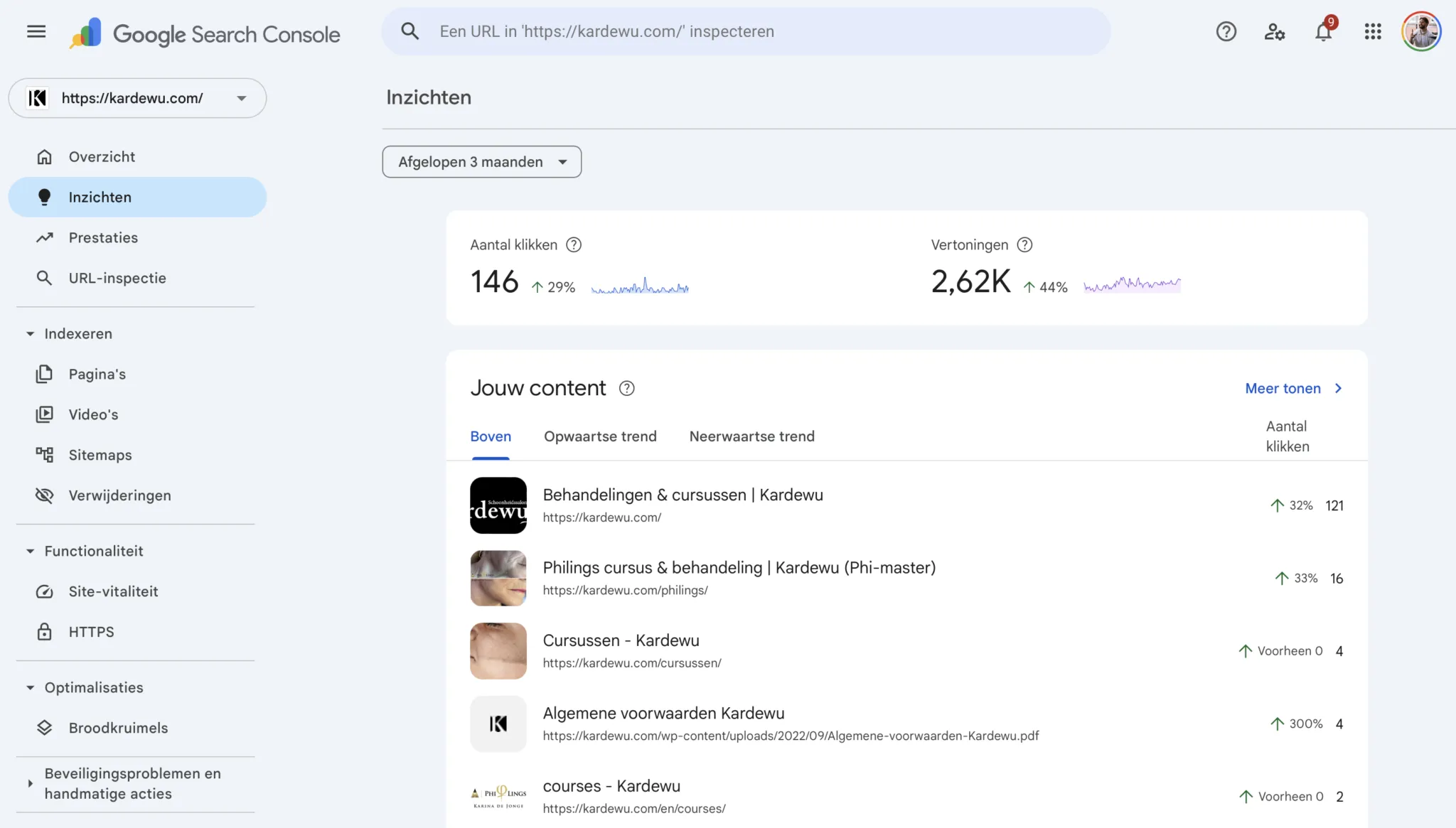
Task: Open the hamburger main menu
Action: tap(36, 31)
